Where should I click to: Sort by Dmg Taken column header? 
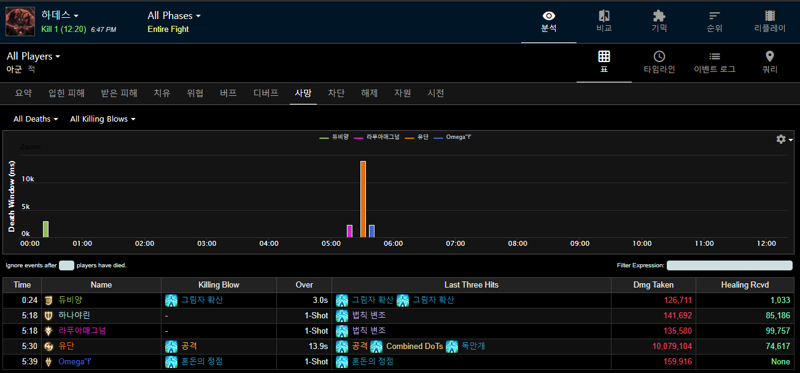(654, 285)
